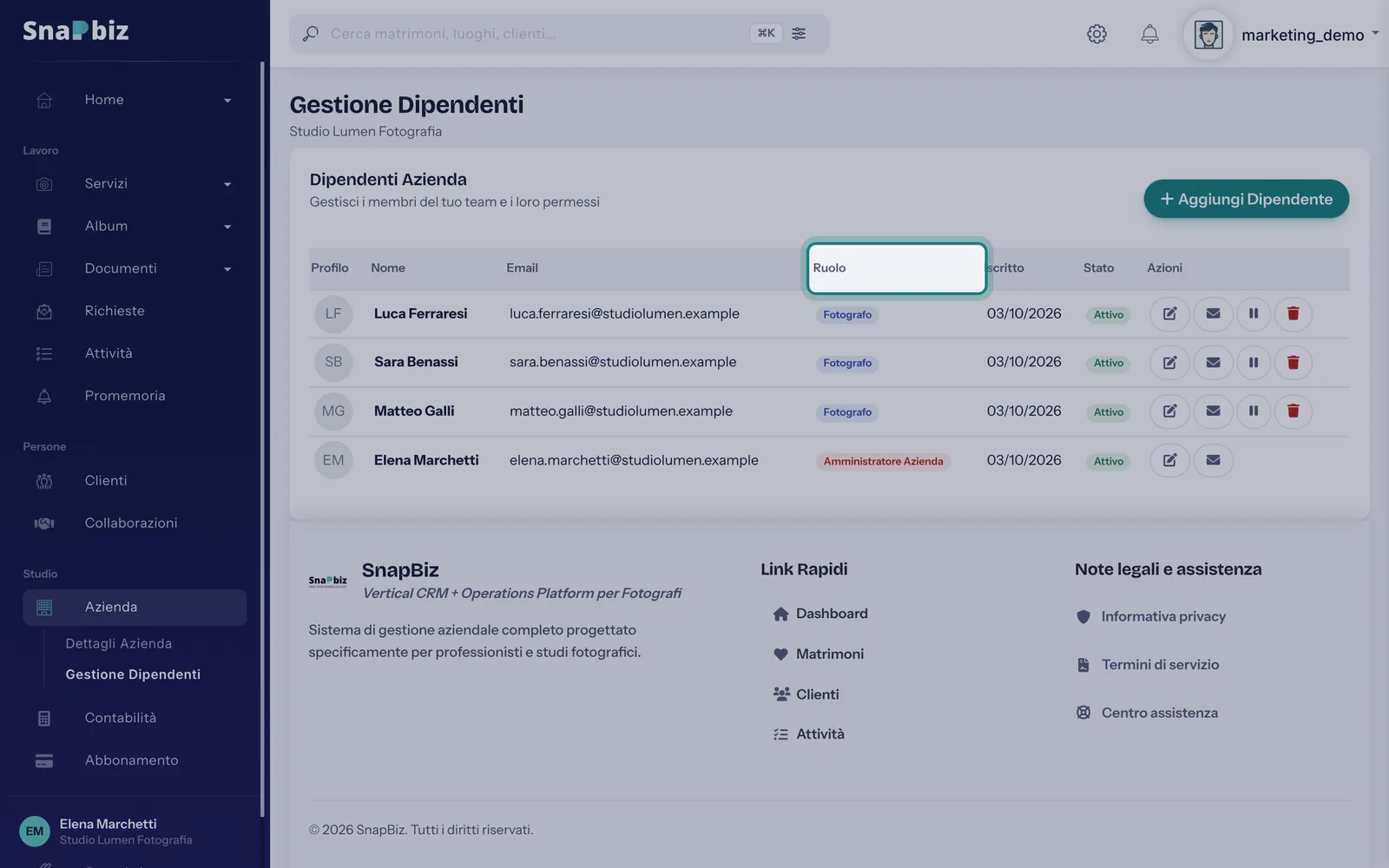Click the Ruolo column header

(x=897, y=268)
